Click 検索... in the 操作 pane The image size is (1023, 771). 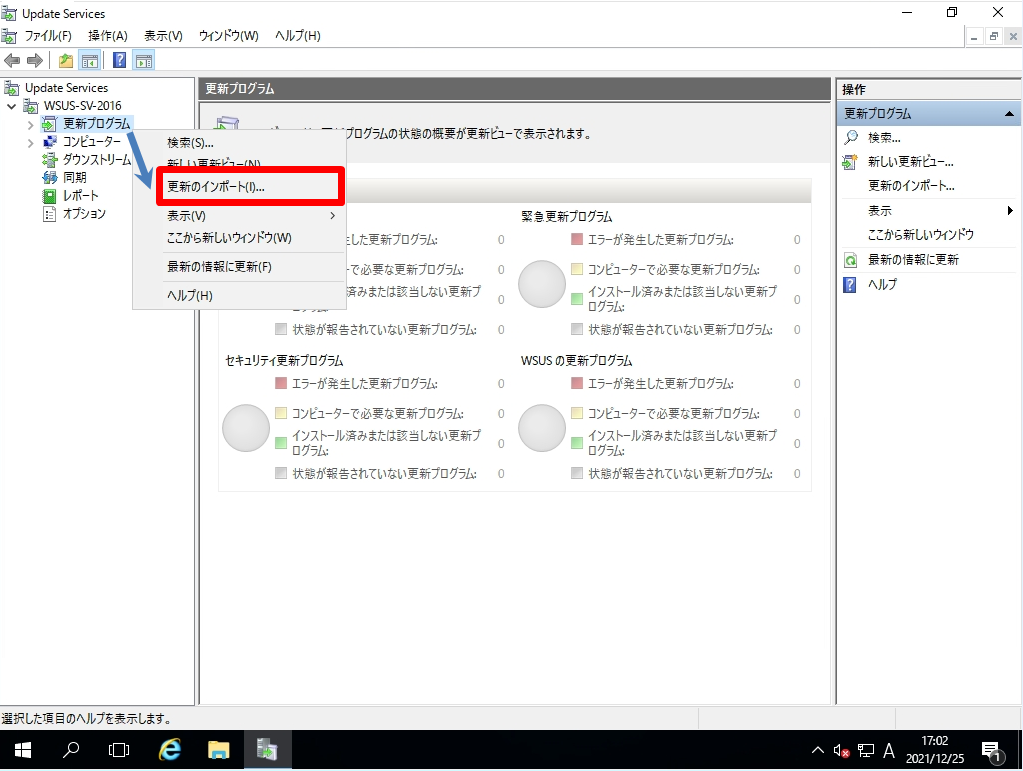pos(884,138)
